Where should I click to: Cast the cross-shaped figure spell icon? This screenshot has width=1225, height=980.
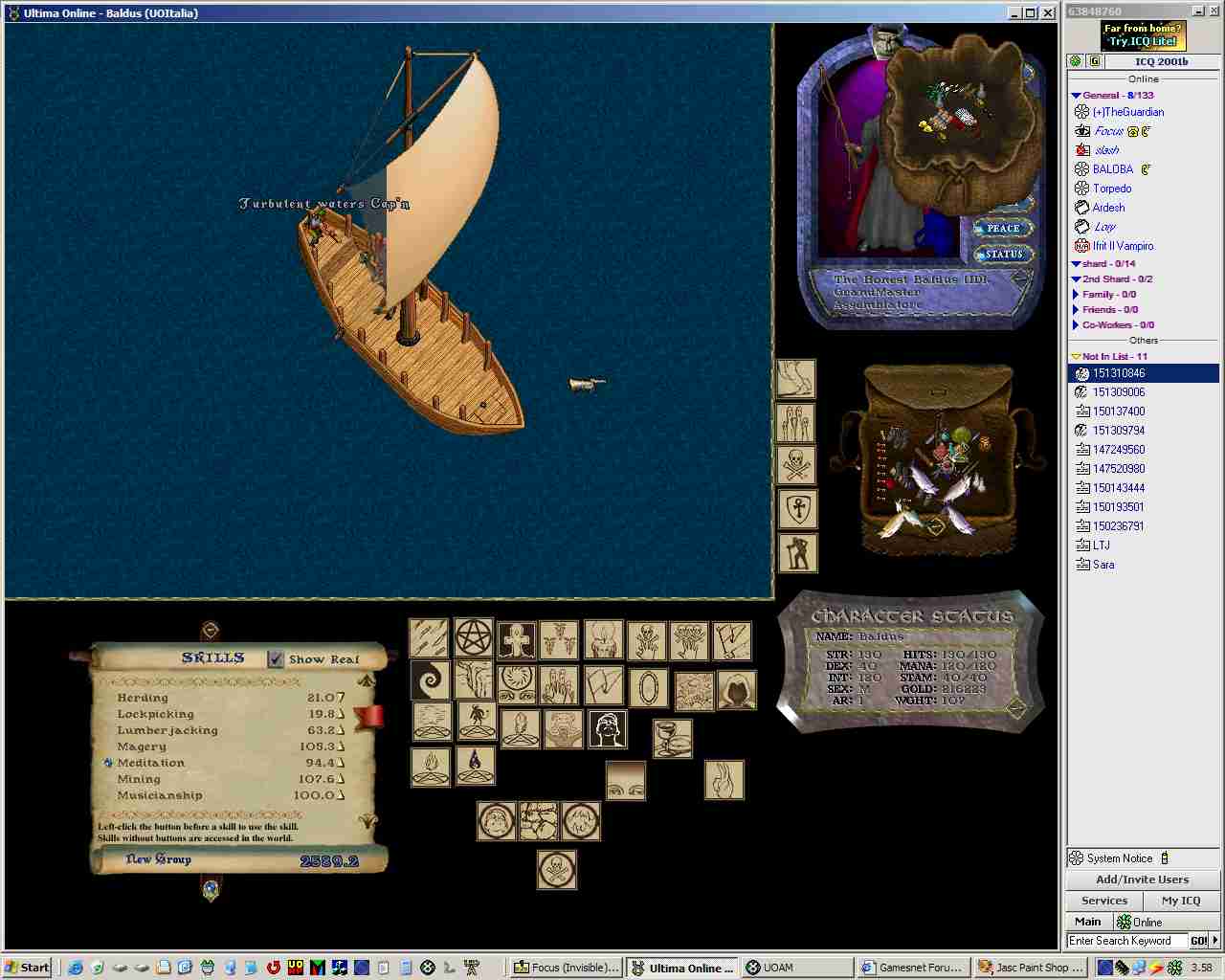[517, 640]
